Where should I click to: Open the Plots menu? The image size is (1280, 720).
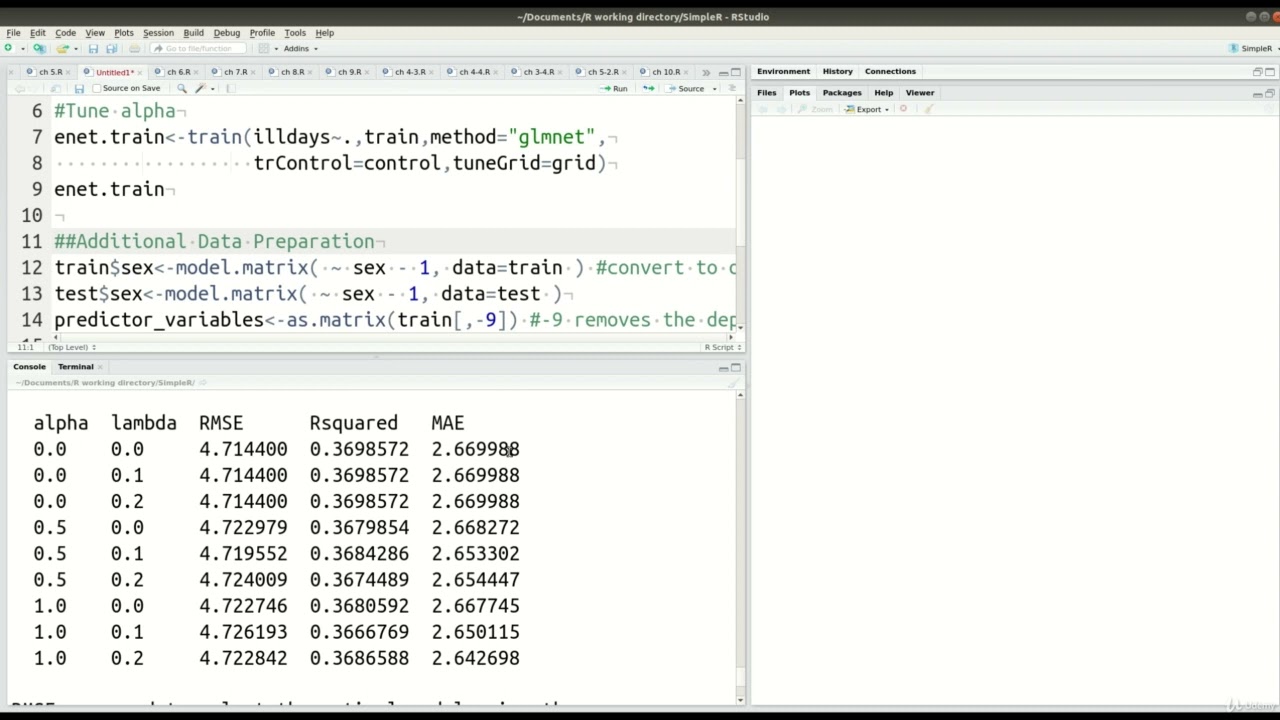pyautogui.click(x=123, y=32)
